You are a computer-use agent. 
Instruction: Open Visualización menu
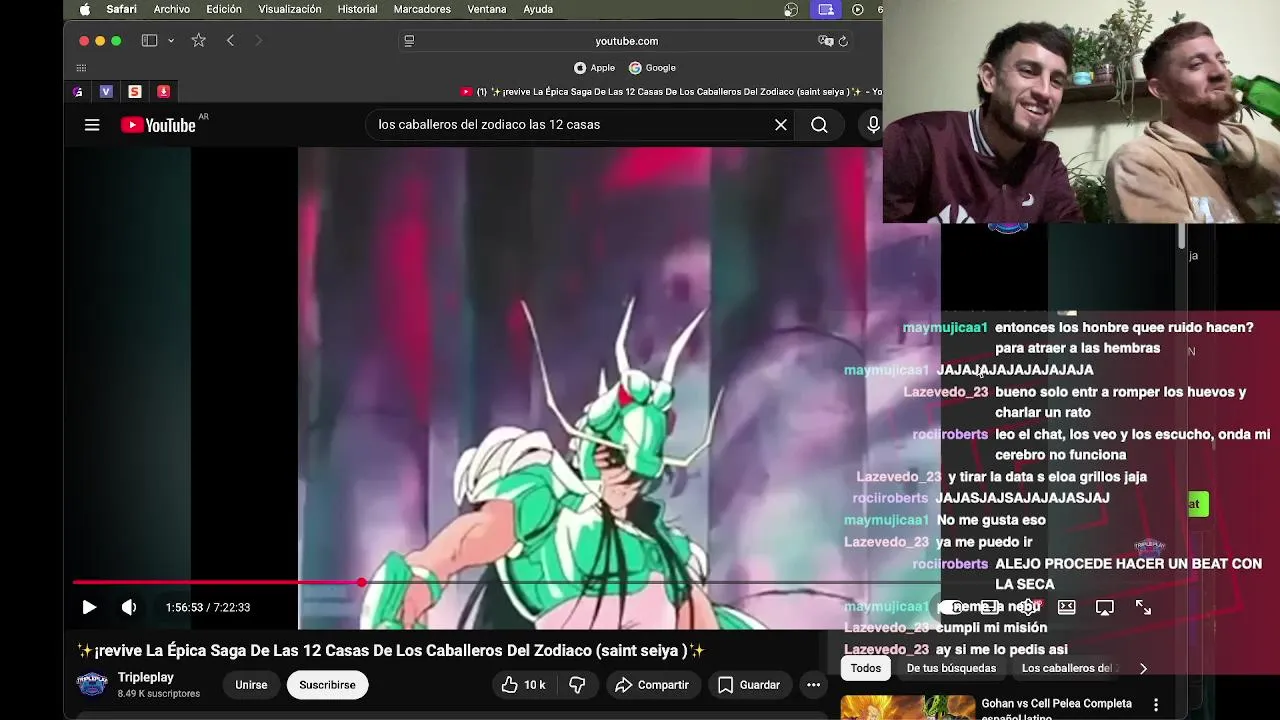(290, 9)
